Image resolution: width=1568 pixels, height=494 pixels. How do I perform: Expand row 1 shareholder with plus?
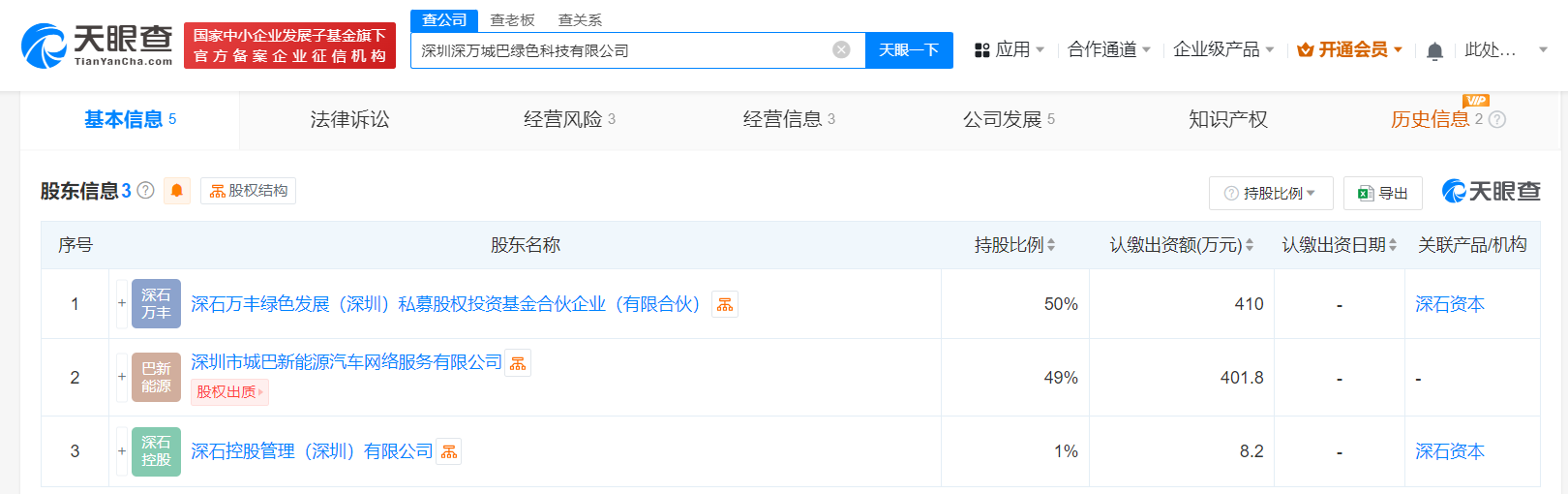(x=122, y=303)
